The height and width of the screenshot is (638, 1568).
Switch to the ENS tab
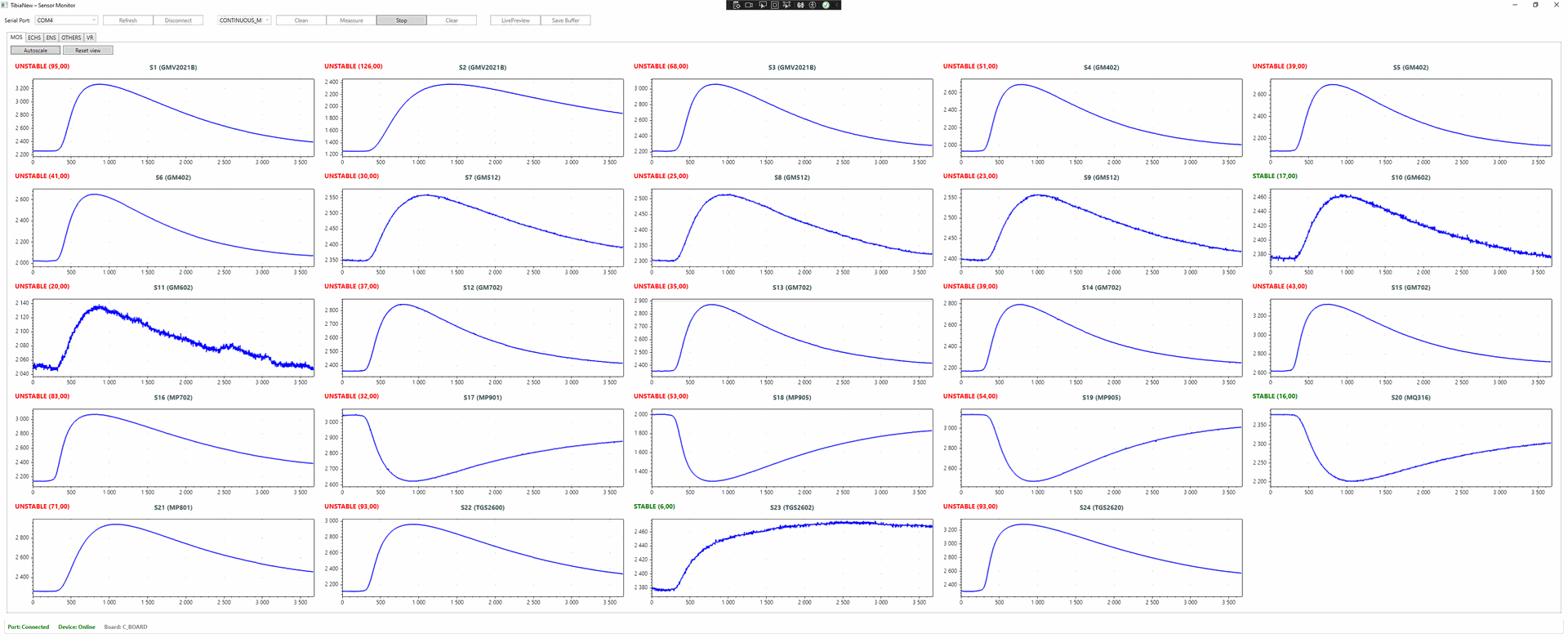click(x=51, y=38)
